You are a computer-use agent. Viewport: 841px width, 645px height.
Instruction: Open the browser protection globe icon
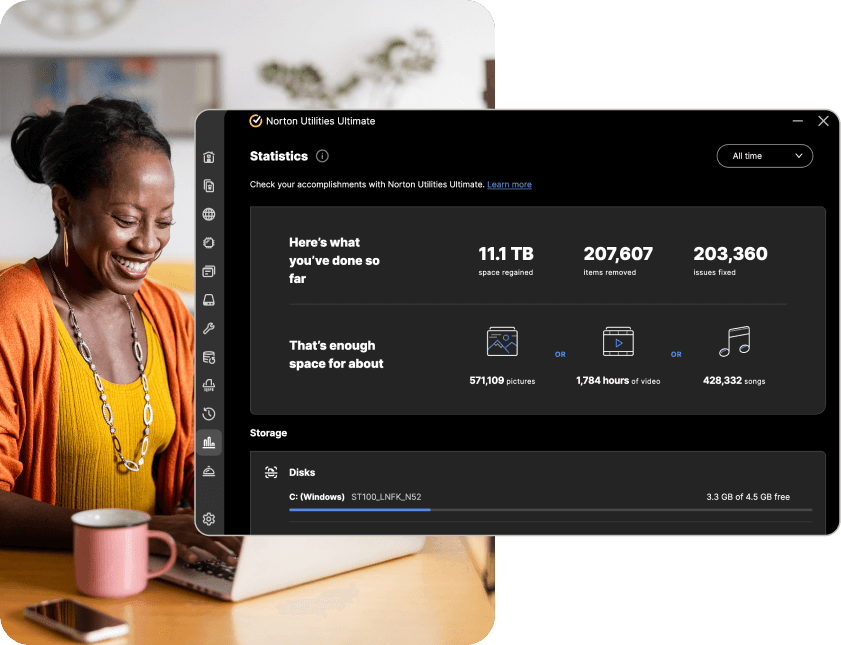point(208,213)
